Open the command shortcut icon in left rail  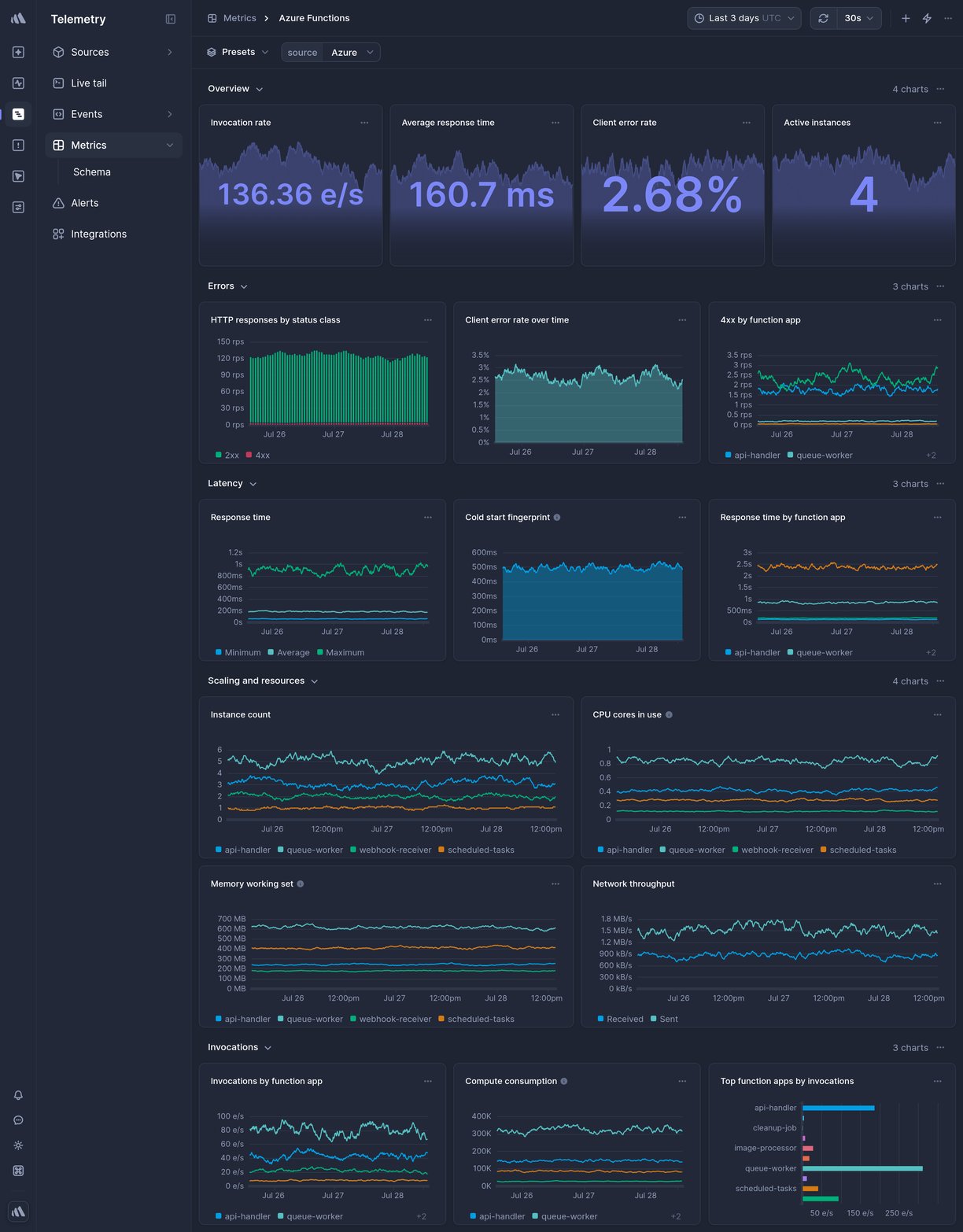coord(18,1171)
